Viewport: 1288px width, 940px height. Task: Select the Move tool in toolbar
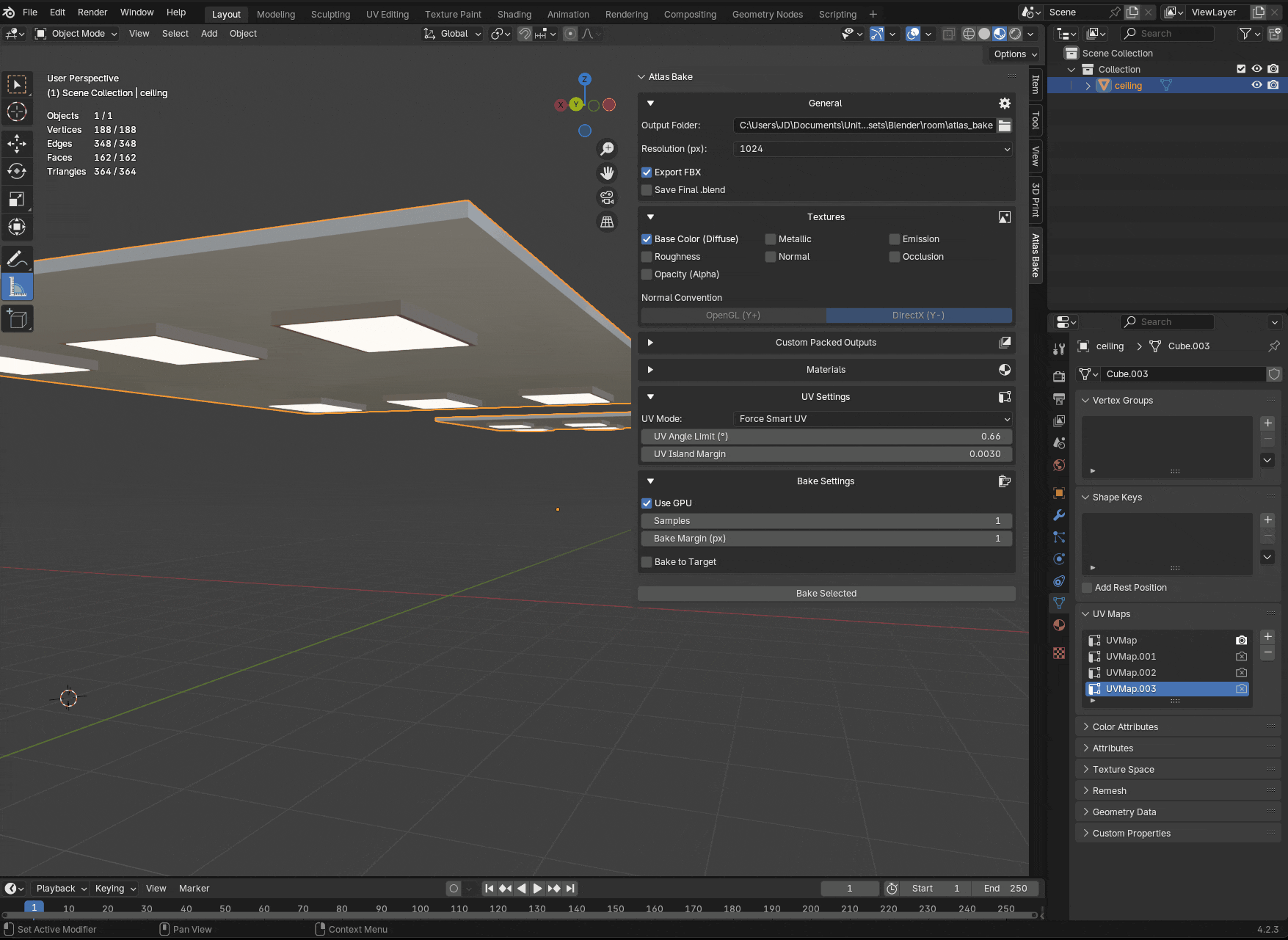coord(17,143)
